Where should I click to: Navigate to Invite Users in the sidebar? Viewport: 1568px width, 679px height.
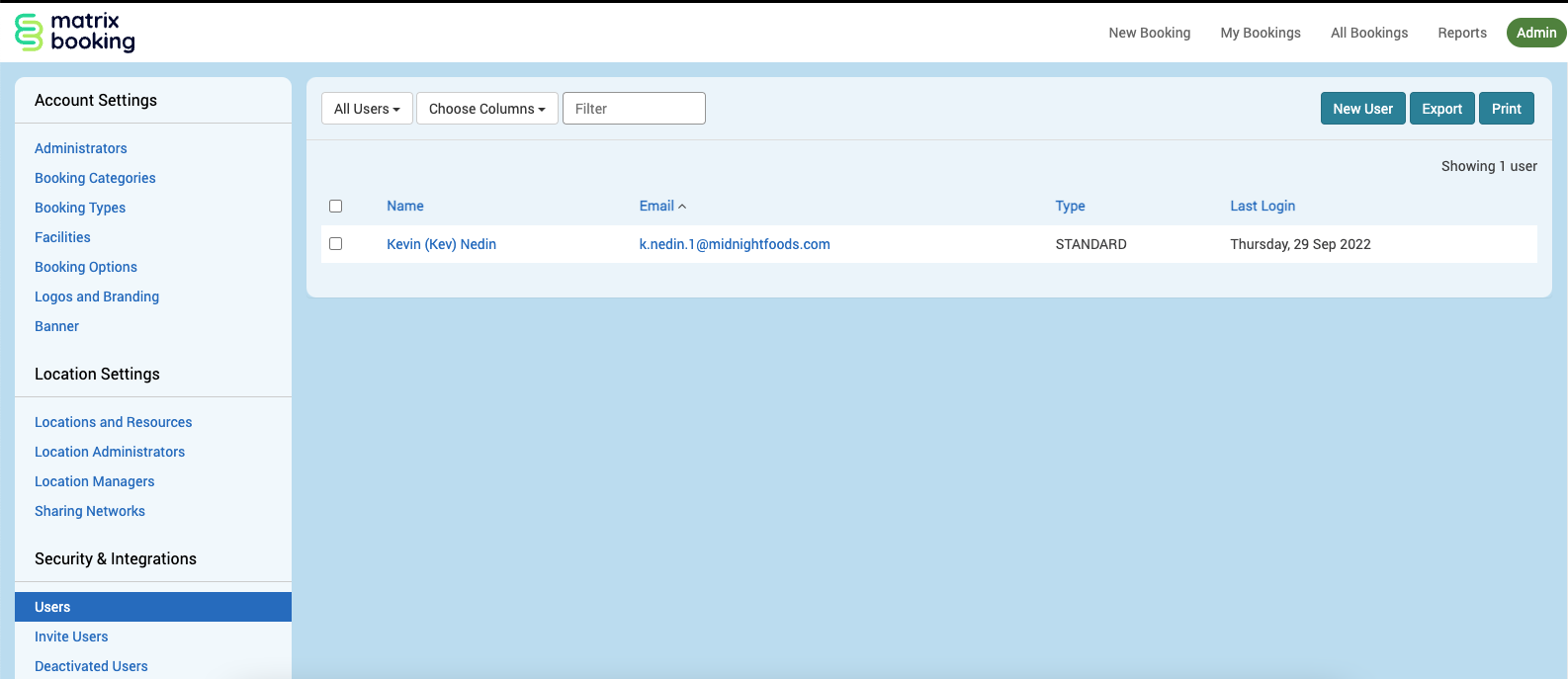(x=71, y=637)
